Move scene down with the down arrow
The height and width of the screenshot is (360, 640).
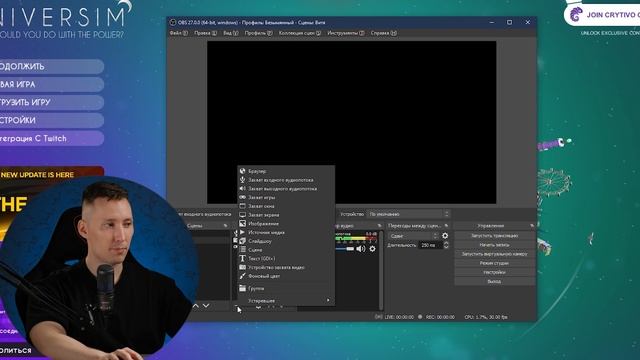pos(206,305)
